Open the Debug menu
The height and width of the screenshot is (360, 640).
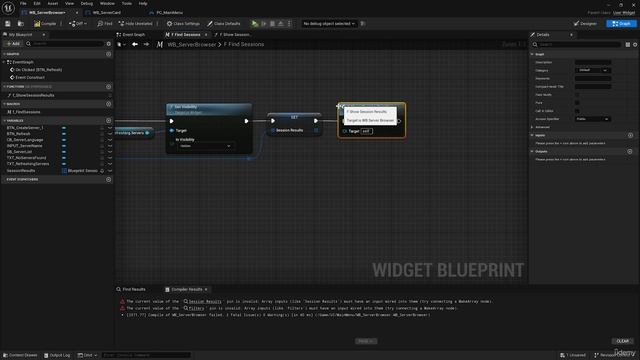(x=87, y=3)
